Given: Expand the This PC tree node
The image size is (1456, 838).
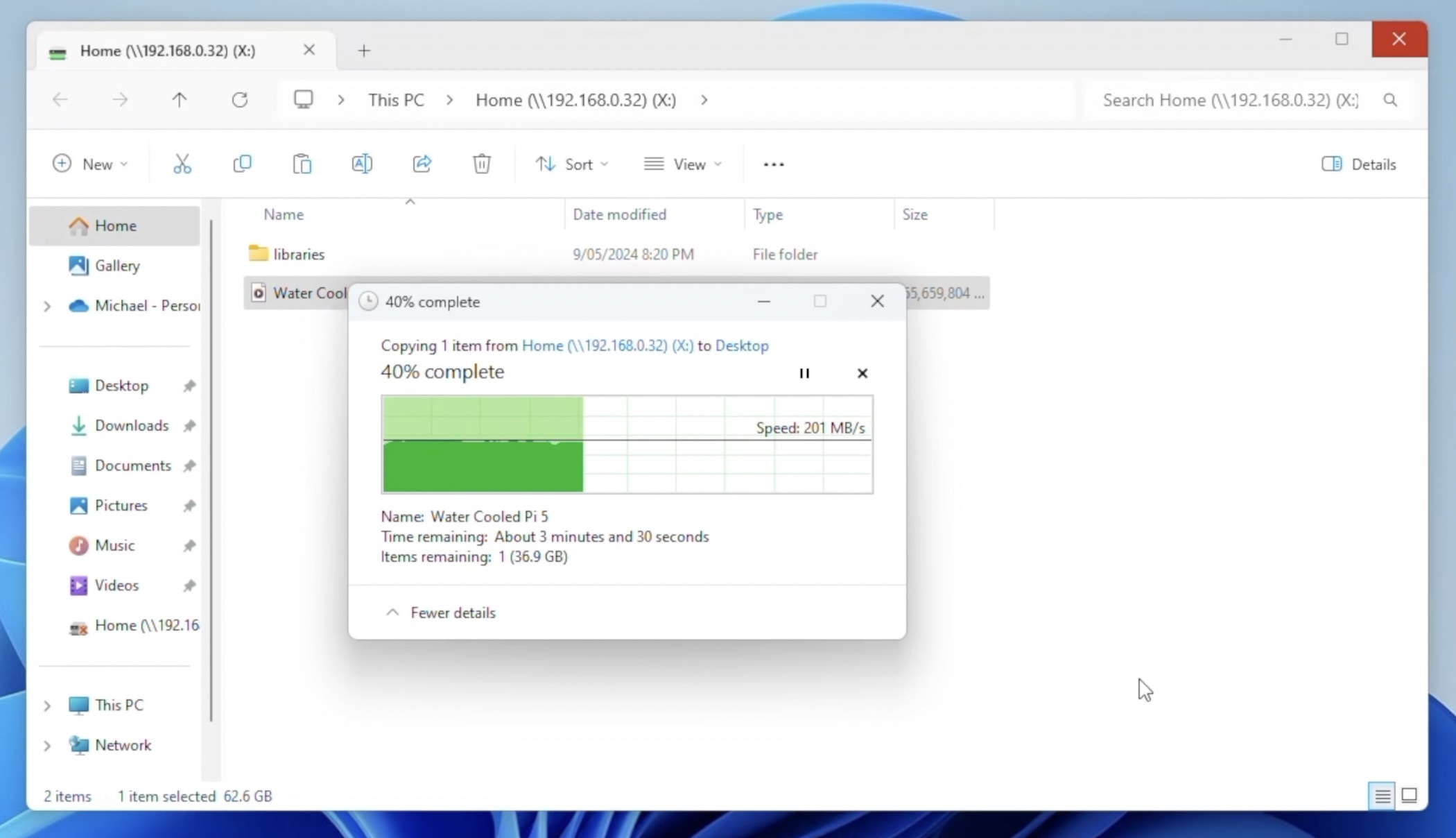Looking at the screenshot, I should point(47,706).
